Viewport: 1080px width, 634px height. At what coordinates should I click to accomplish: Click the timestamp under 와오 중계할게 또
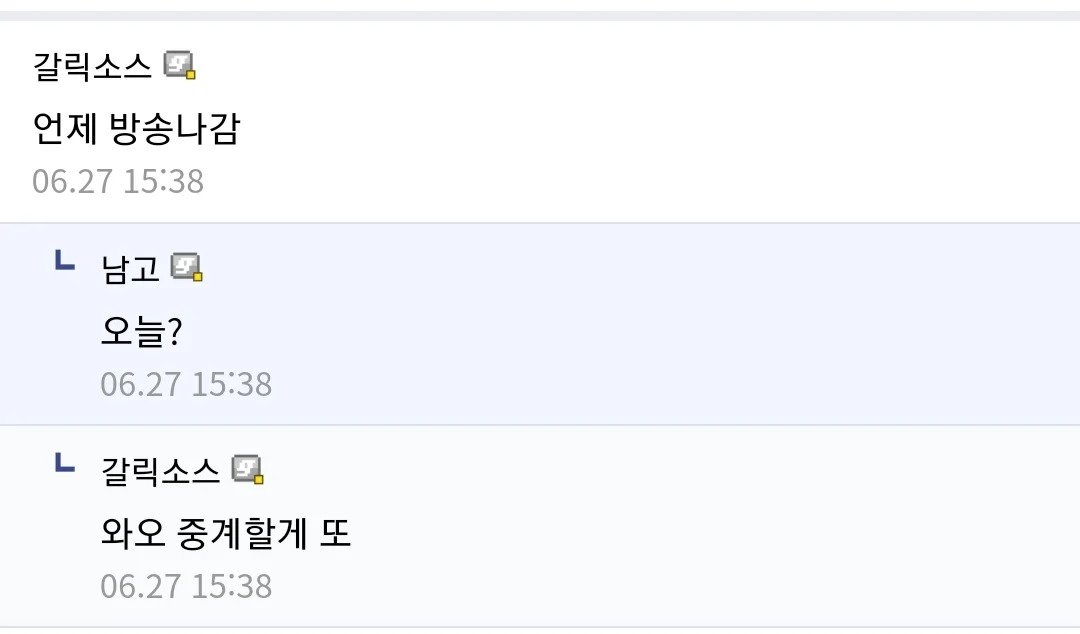(x=186, y=586)
